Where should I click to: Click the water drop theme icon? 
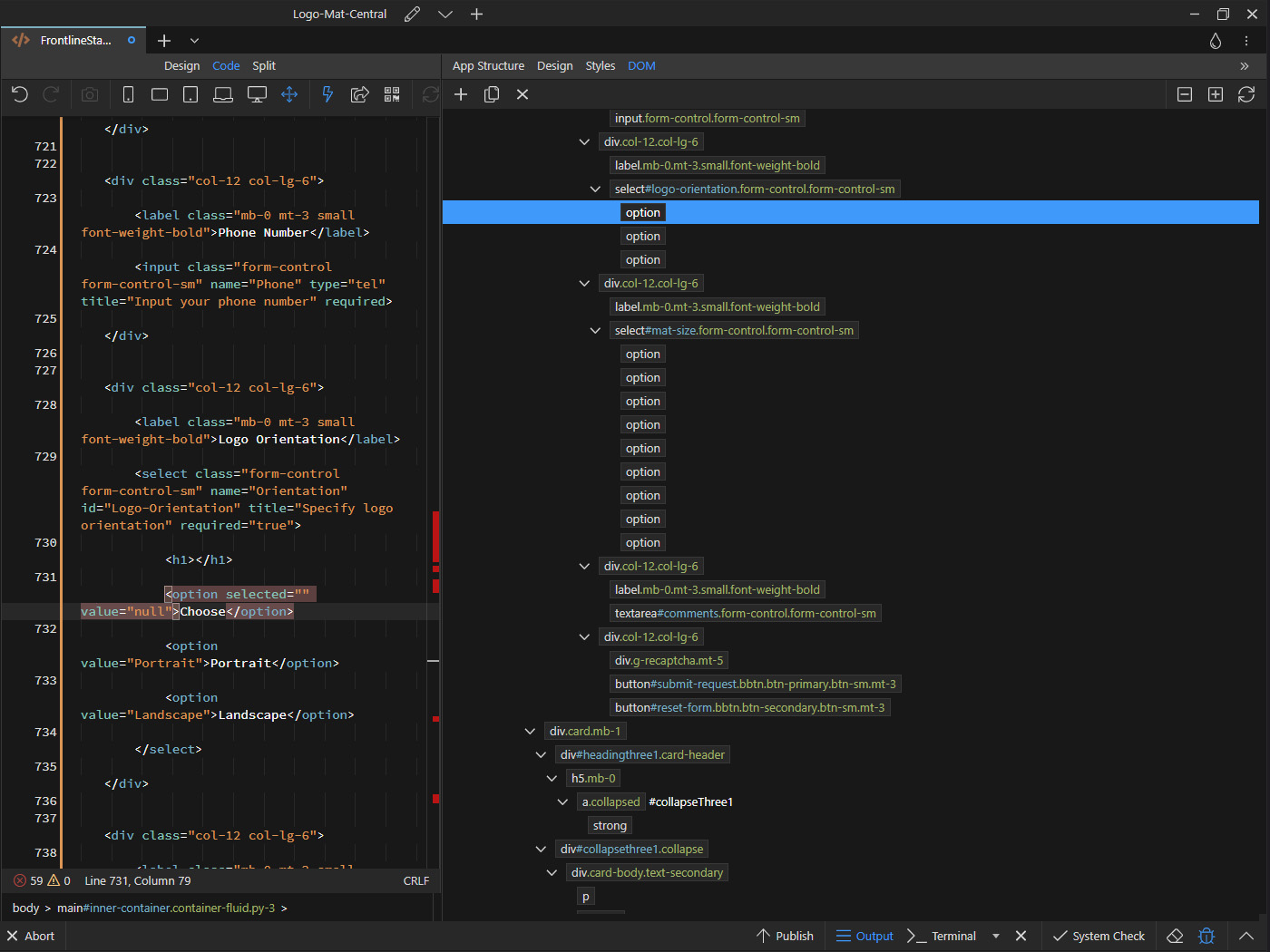coord(1216,41)
